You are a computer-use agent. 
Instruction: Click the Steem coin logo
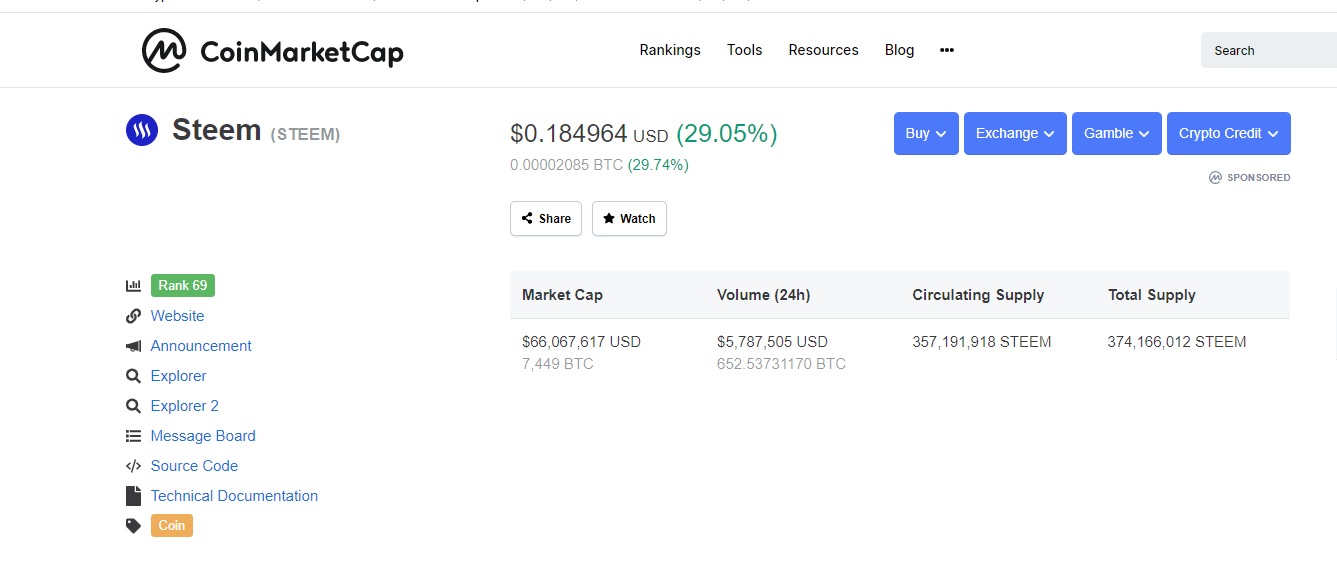tap(142, 130)
